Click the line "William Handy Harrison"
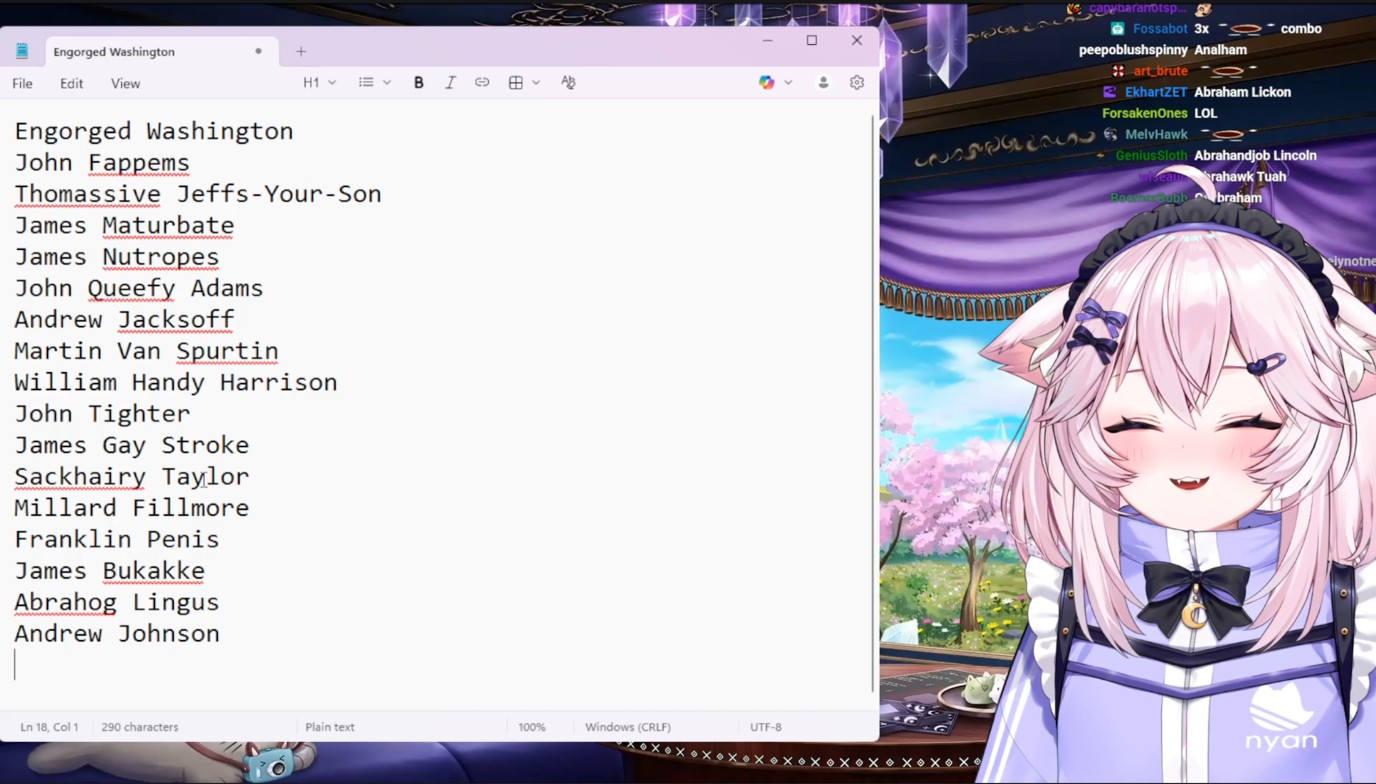The height and width of the screenshot is (784, 1376). point(176,383)
